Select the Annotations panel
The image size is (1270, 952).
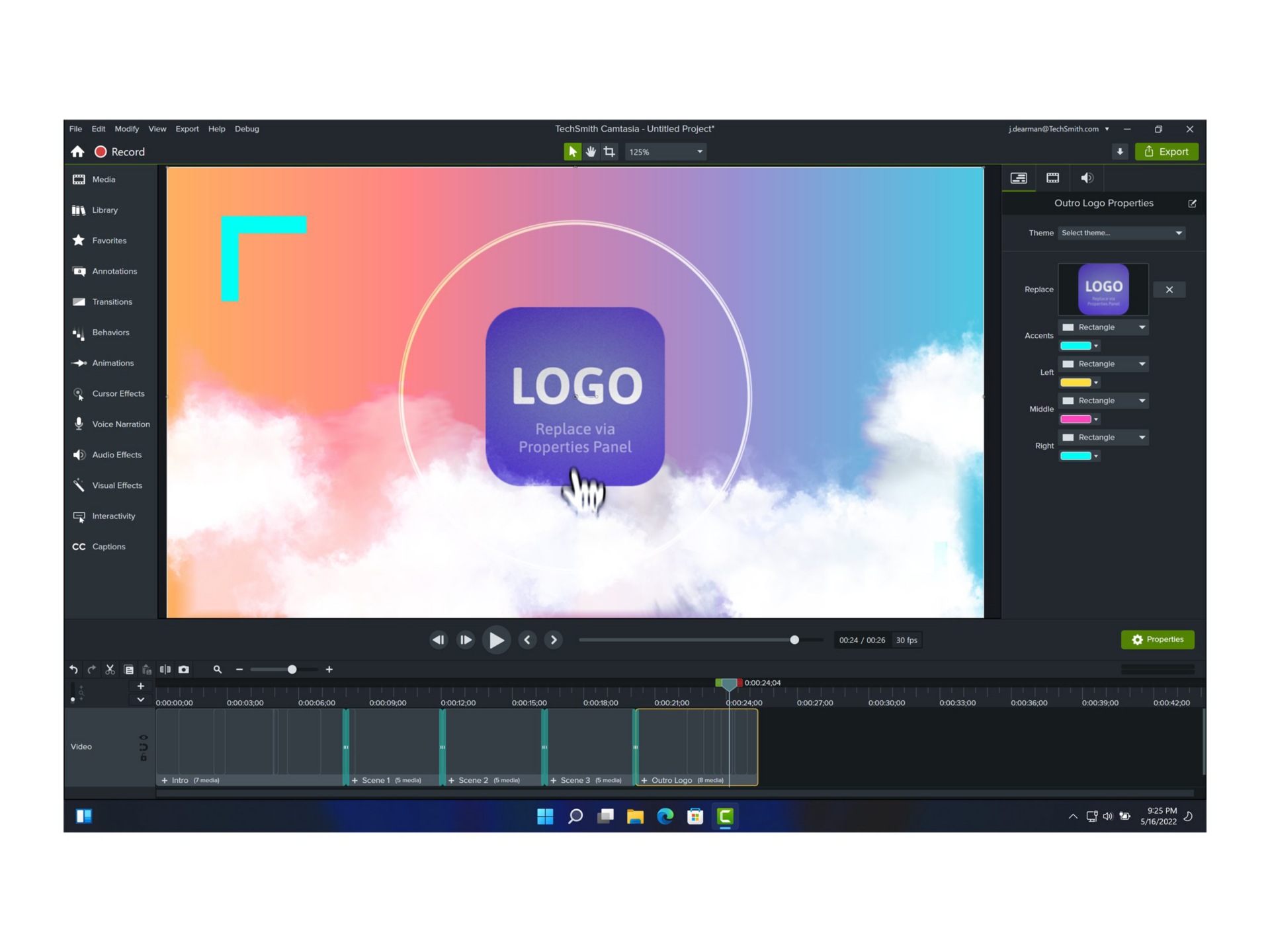[x=114, y=271]
